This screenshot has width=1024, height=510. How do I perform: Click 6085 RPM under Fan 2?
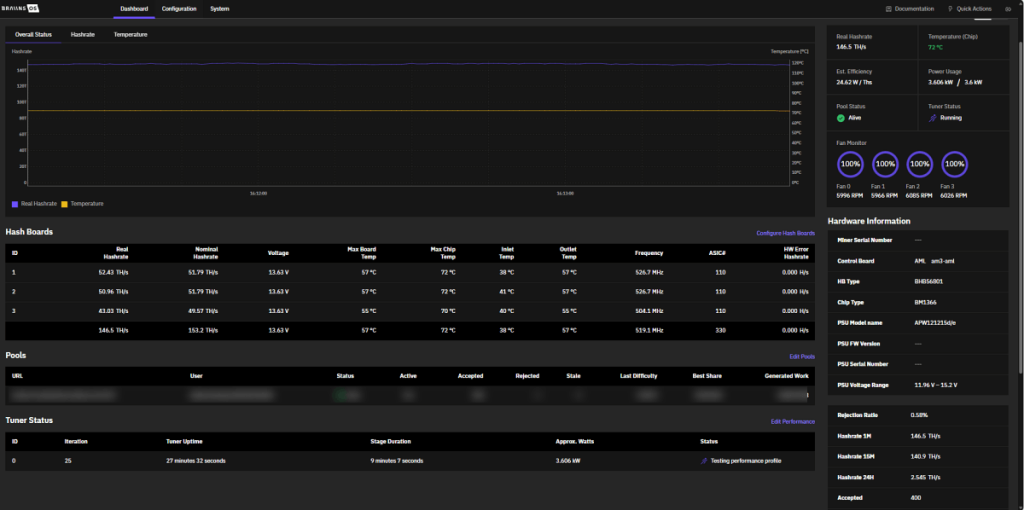(919, 195)
